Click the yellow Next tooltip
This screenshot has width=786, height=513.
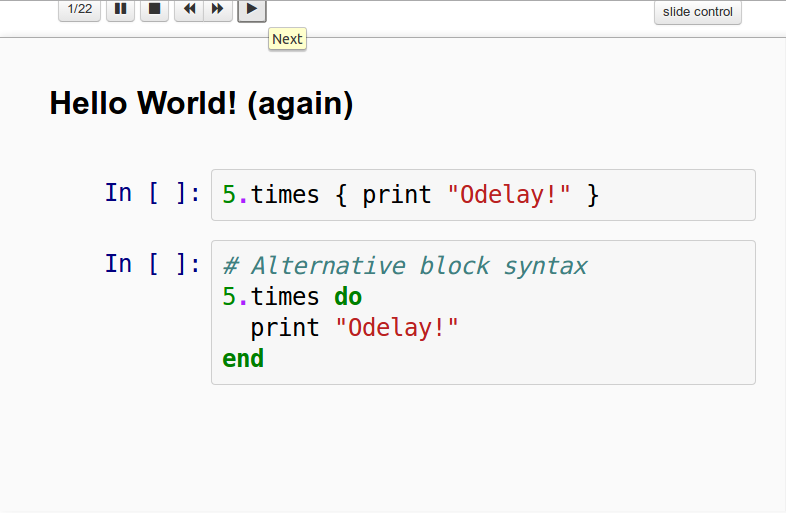coord(287,39)
